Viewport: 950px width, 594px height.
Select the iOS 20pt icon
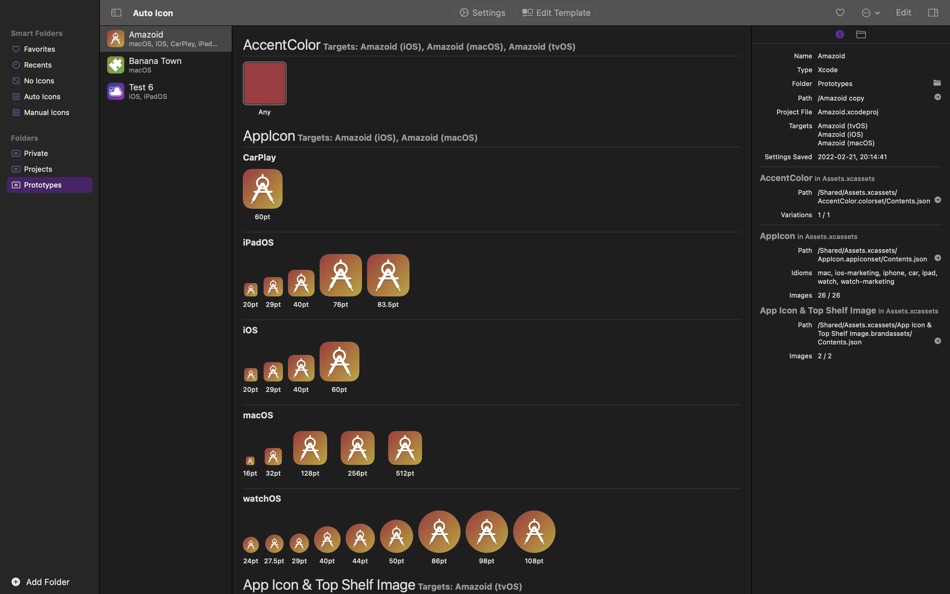pos(250,375)
